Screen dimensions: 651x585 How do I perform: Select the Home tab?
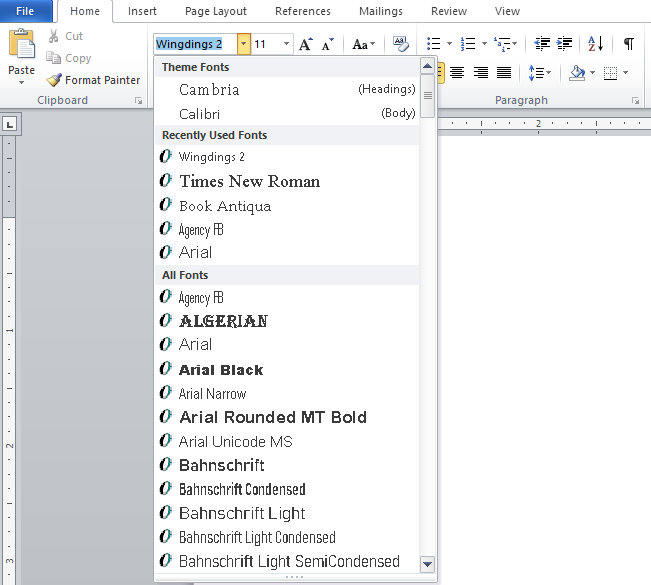(x=85, y=11)
